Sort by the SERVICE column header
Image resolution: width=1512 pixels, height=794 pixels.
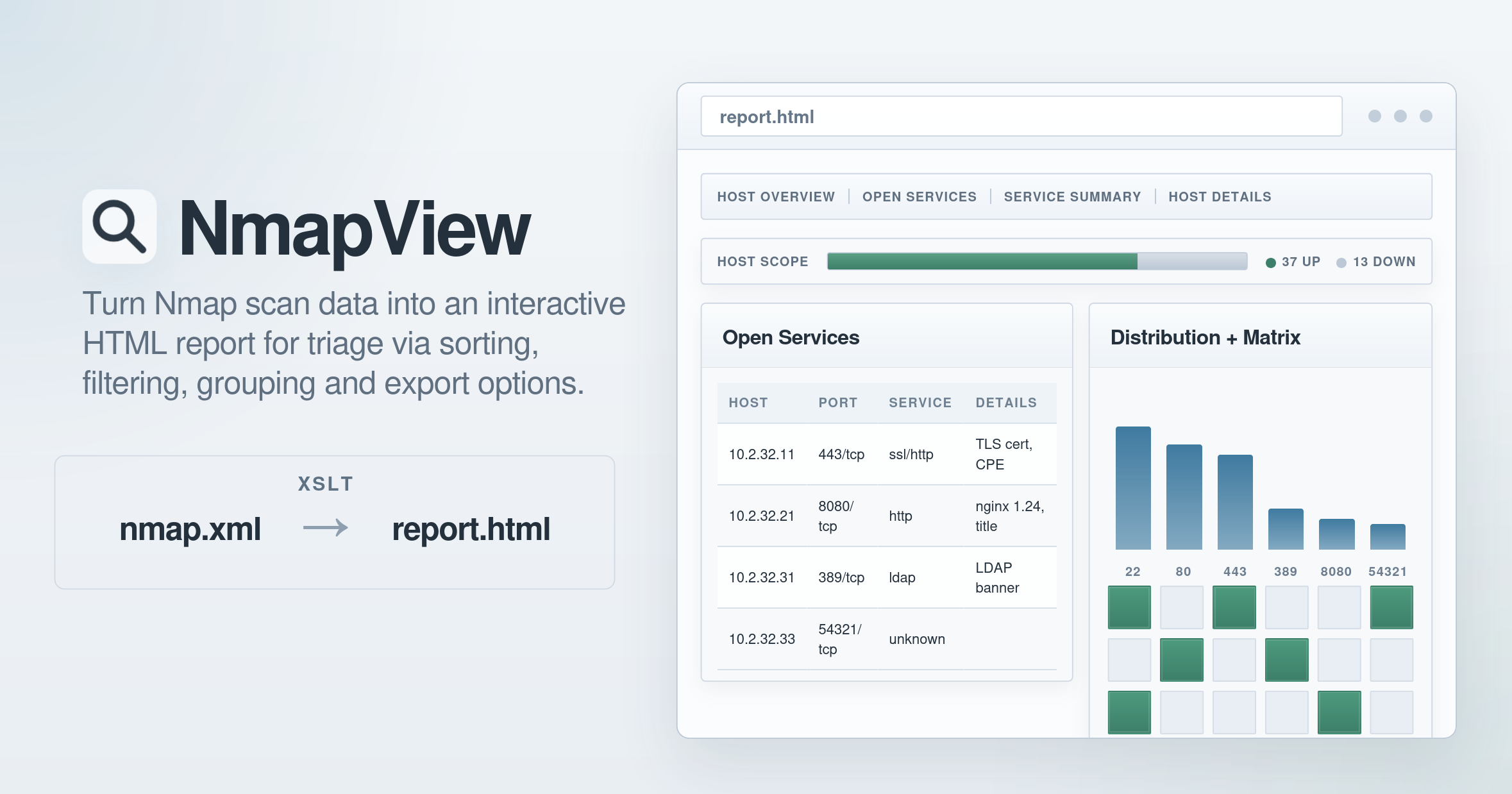pyautogui.click(x=920, y=403)
